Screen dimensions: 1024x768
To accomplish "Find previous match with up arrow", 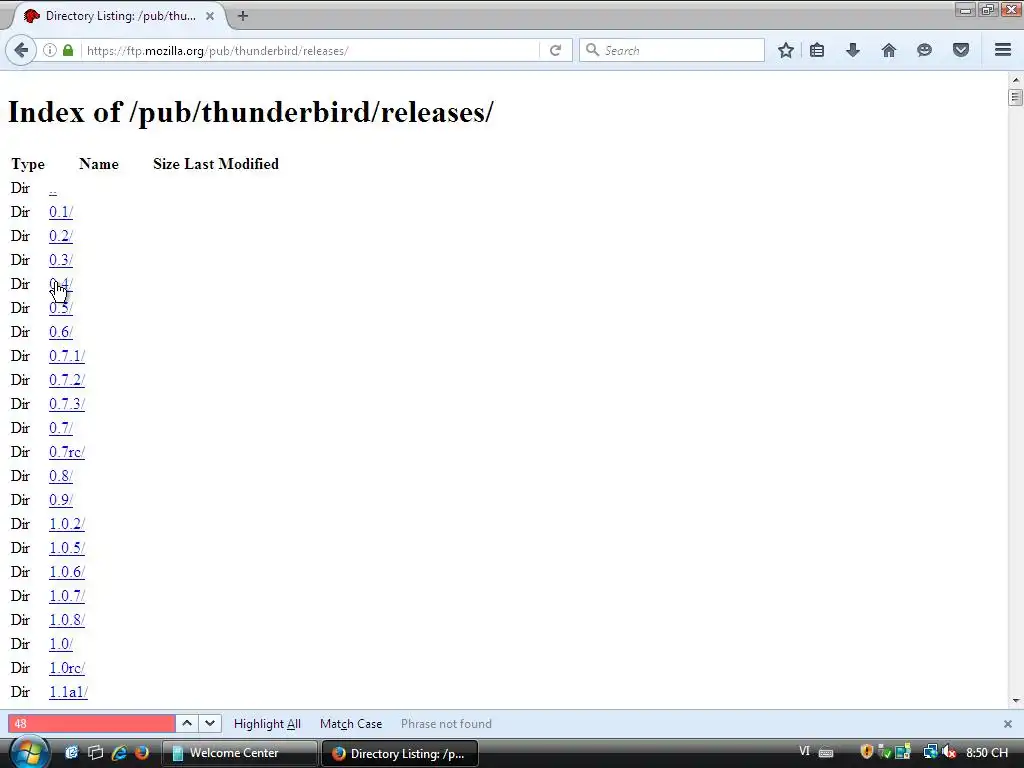I will click(187, 724).
